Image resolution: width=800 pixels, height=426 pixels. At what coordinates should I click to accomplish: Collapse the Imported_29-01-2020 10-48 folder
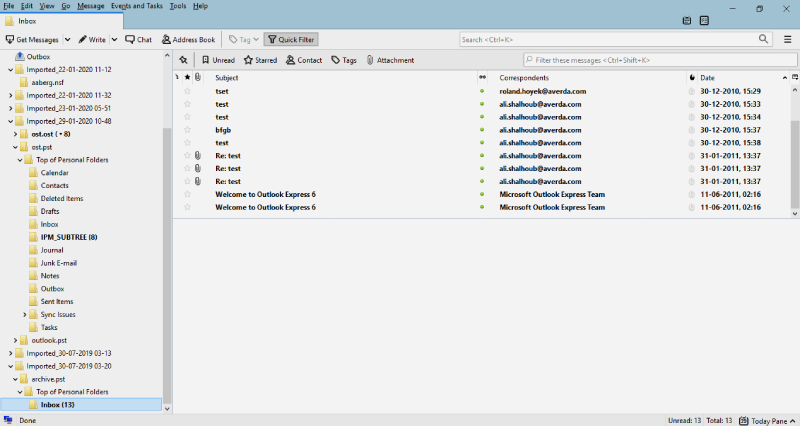[x=11, y=121]
